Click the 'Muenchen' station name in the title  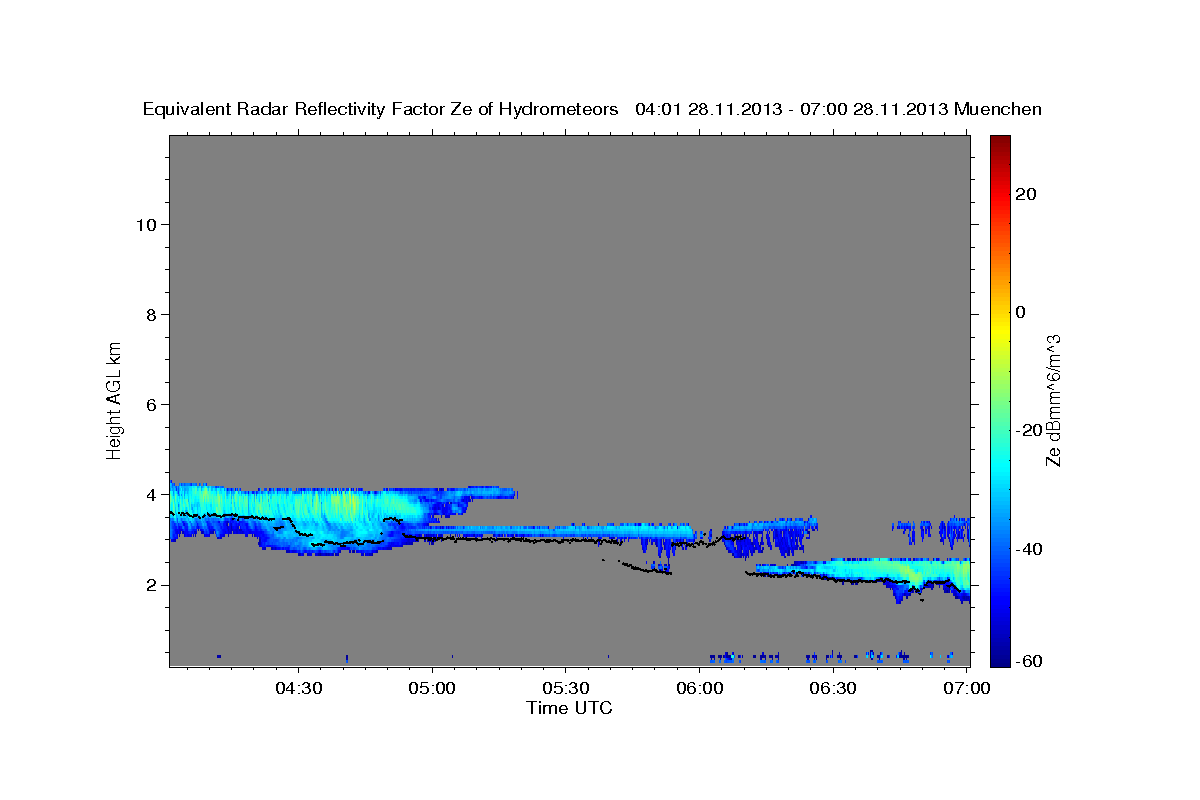(998, 109)
